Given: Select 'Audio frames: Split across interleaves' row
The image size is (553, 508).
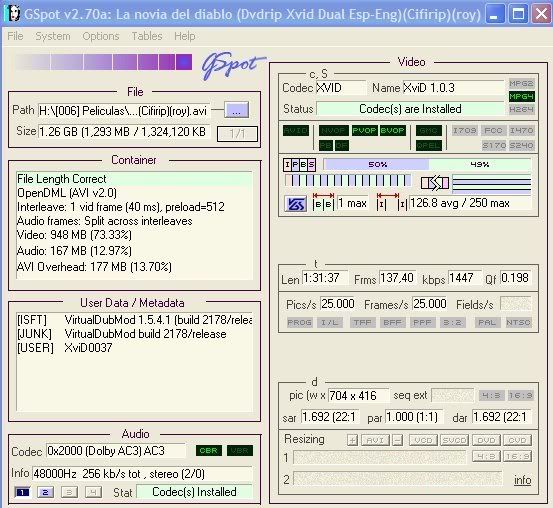Looking at the screenshot, I should (x=134, y=221).
